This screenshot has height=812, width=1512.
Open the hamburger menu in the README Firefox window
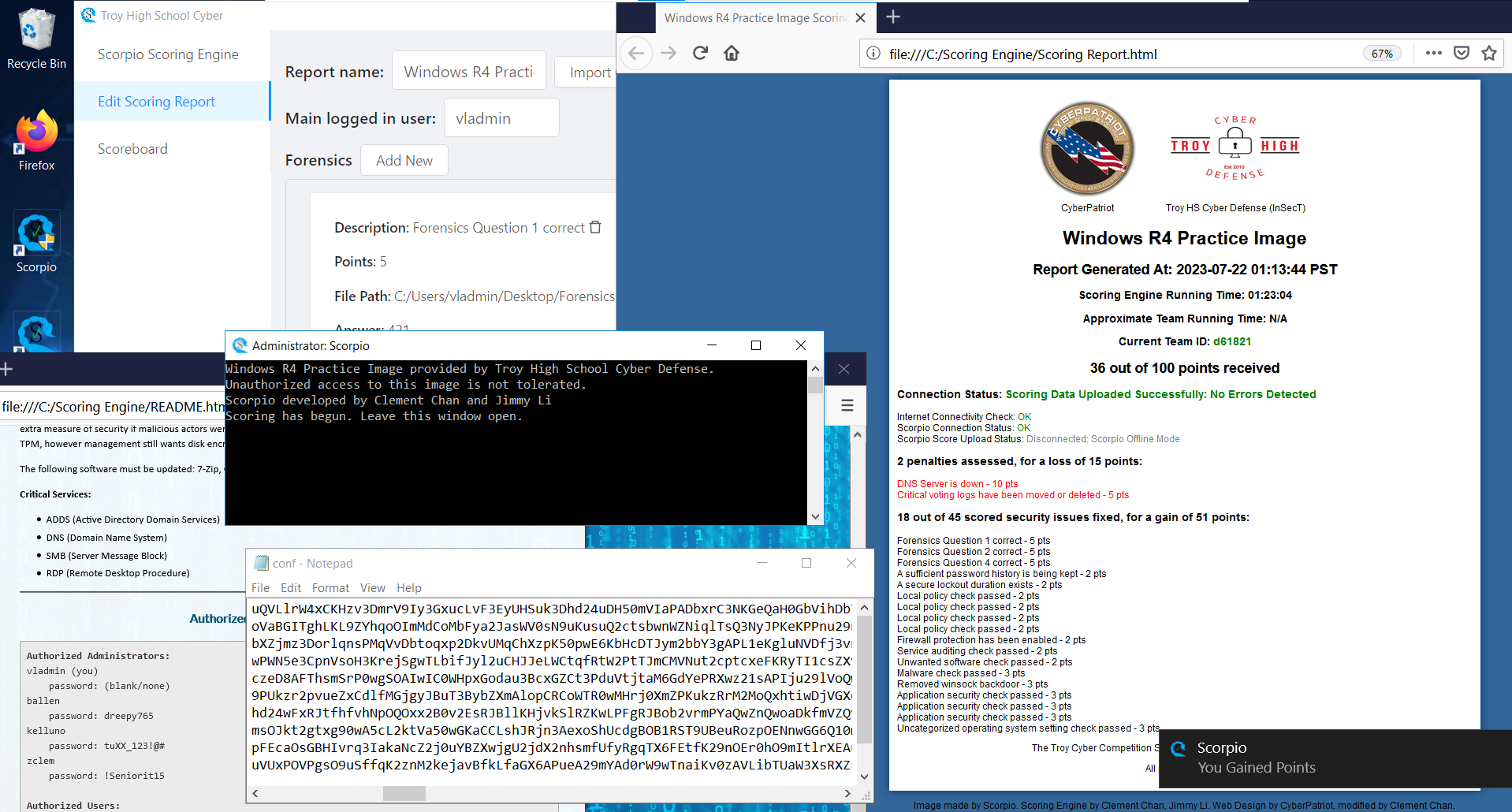(847, 405)
